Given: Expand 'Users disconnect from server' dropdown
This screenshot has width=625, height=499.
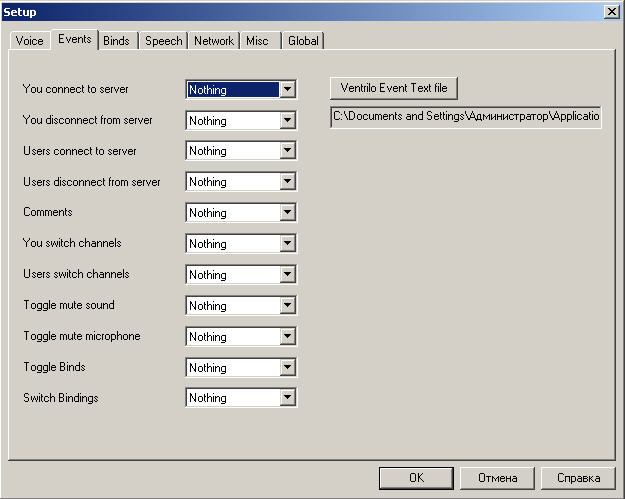Looking at the screenshot, I should 288,182.
